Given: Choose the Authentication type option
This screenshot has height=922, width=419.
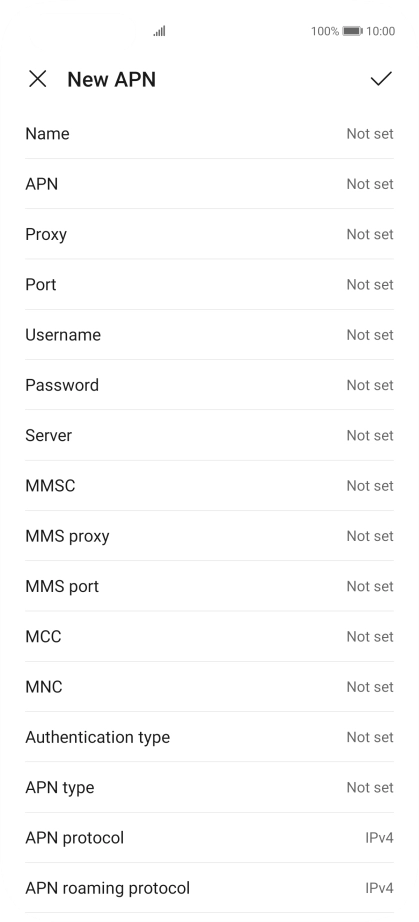Looking at the screenshot, I should pyautogui.click(x=209, y=737).
